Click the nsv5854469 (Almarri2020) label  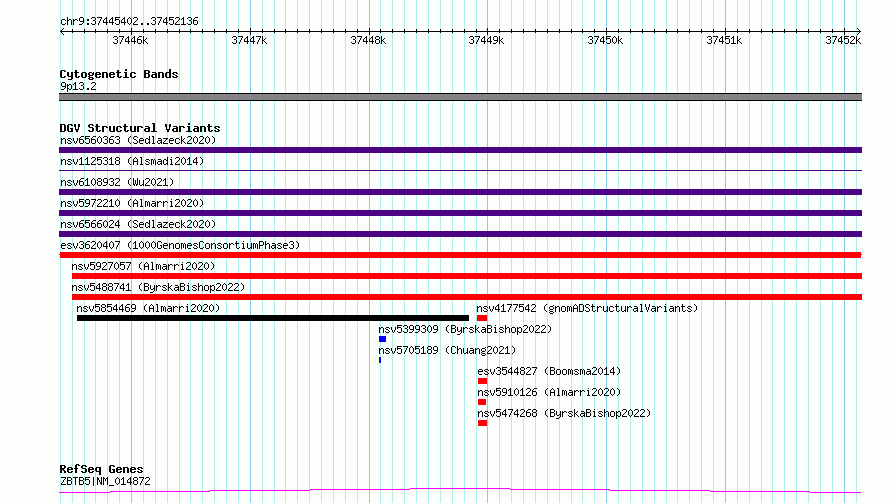point(148,308)
